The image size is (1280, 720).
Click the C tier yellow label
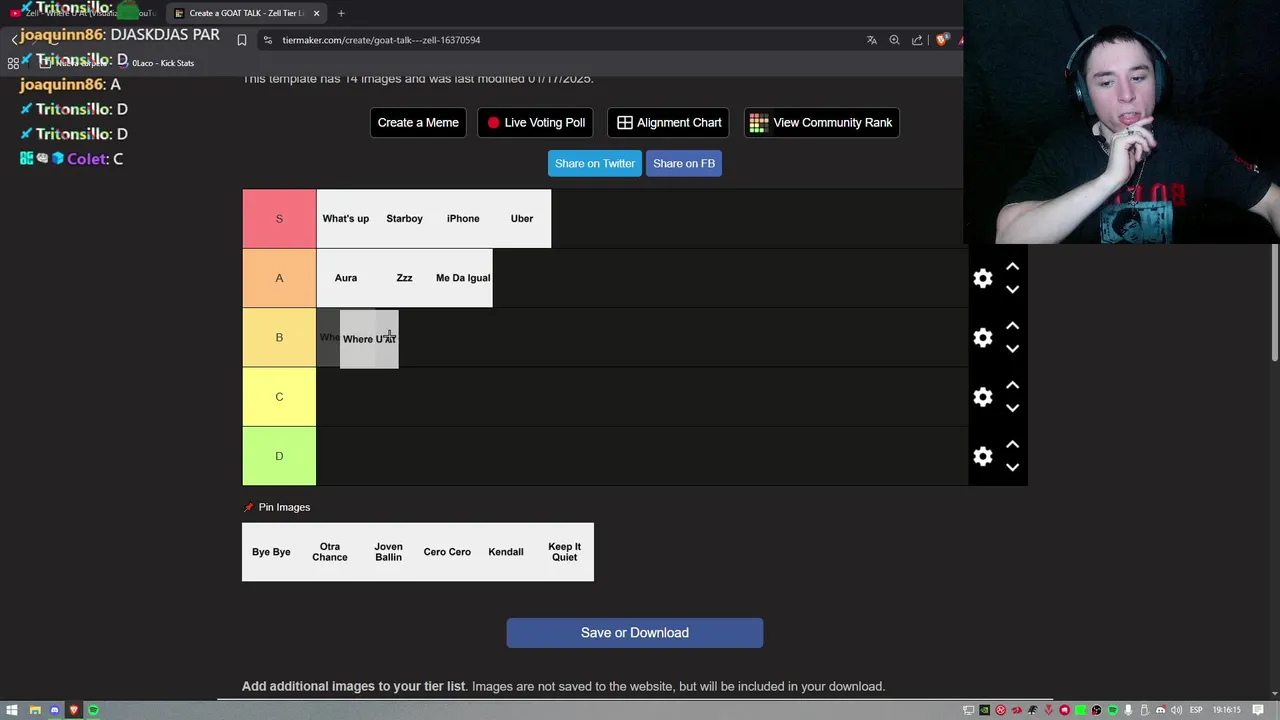(x=279, y=397)
